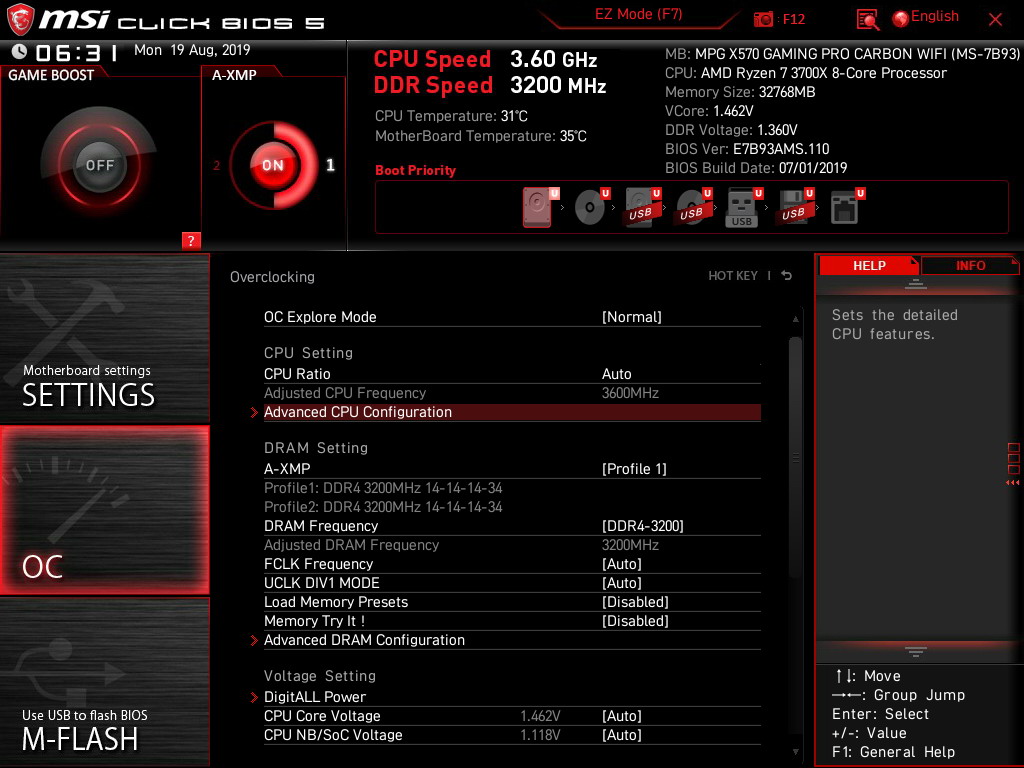Screen dimensions: 1024x768
Task: Click the date Mon 19 Aug, 2019
Action: pyautogui.click(x=192, y=50)
